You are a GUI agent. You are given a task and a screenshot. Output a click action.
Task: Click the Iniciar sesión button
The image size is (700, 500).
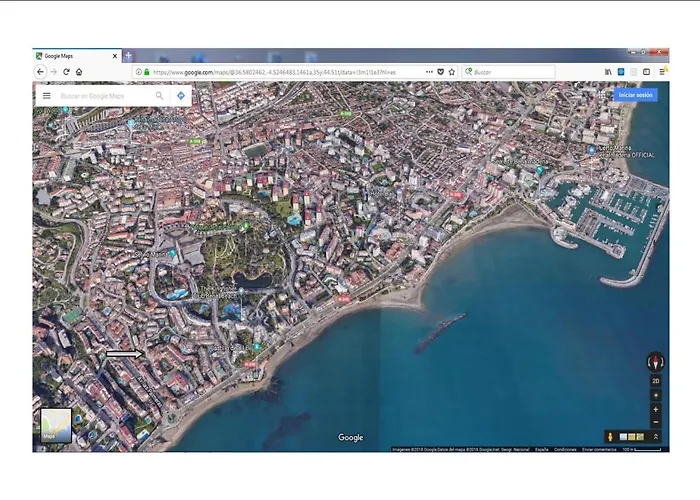635,95
